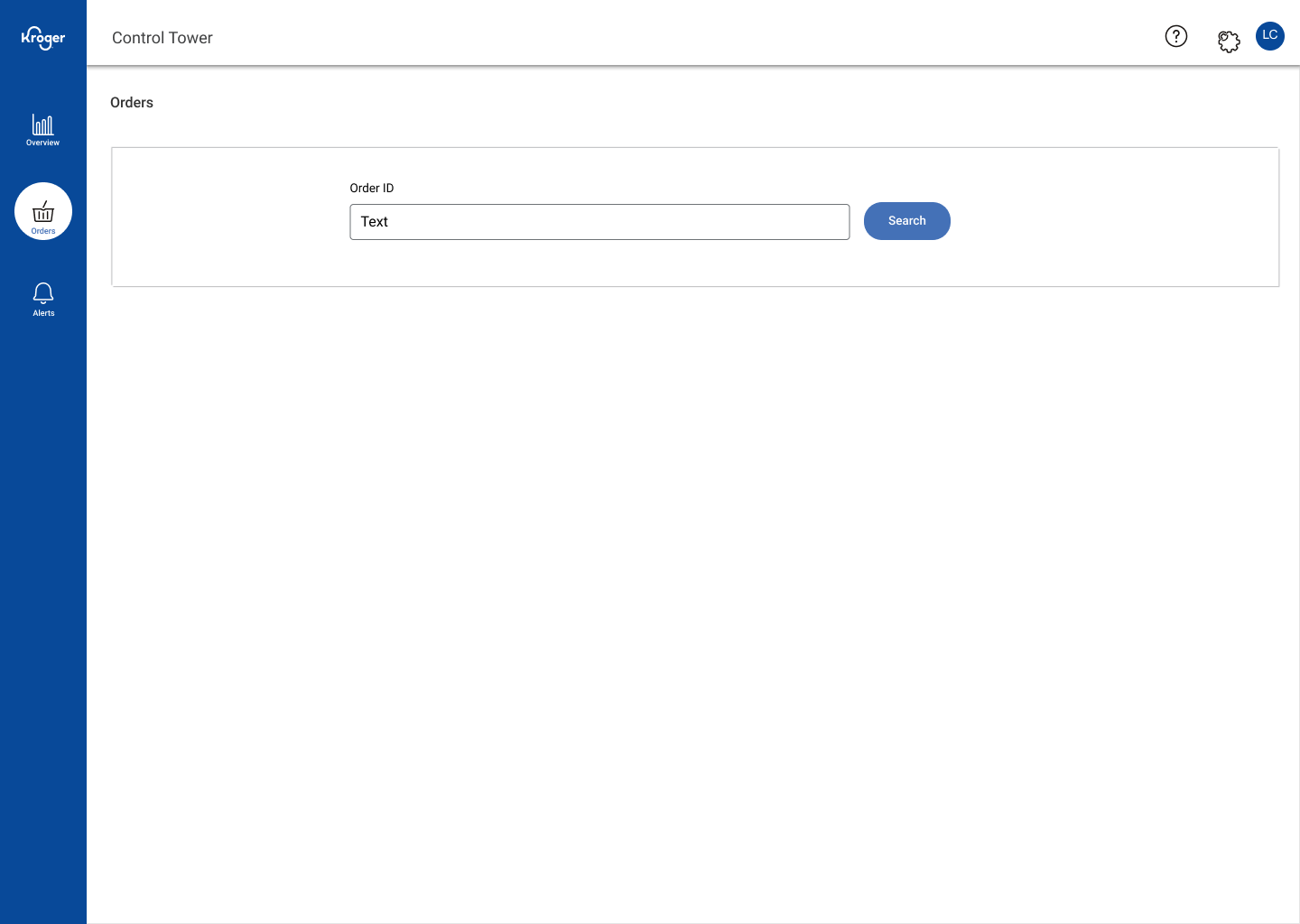The image size is (1300, 924).
Task: Open Alerts via the bell icon
Action: pos(43,292)
